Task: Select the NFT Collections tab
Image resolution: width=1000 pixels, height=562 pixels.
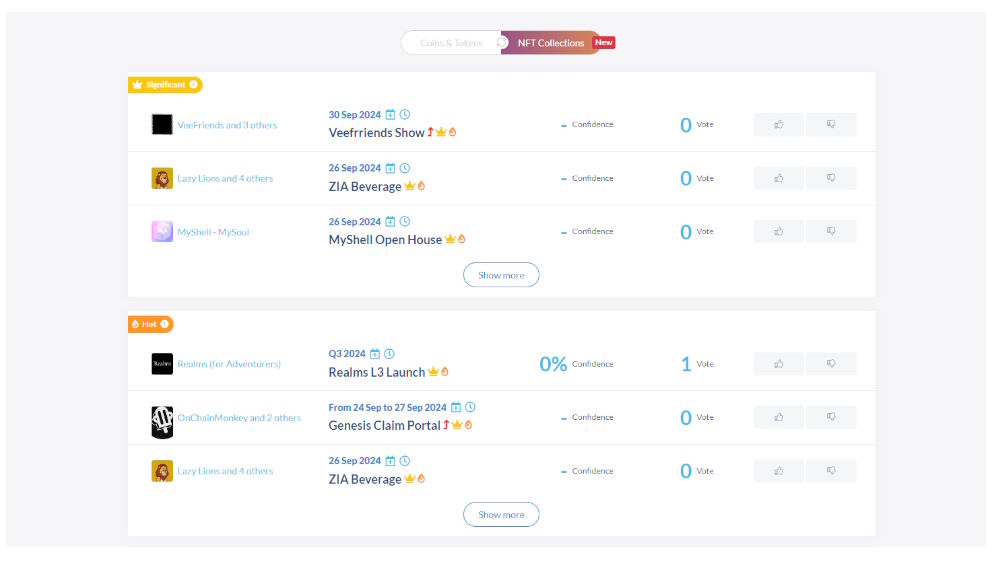Action: [550, 43]
